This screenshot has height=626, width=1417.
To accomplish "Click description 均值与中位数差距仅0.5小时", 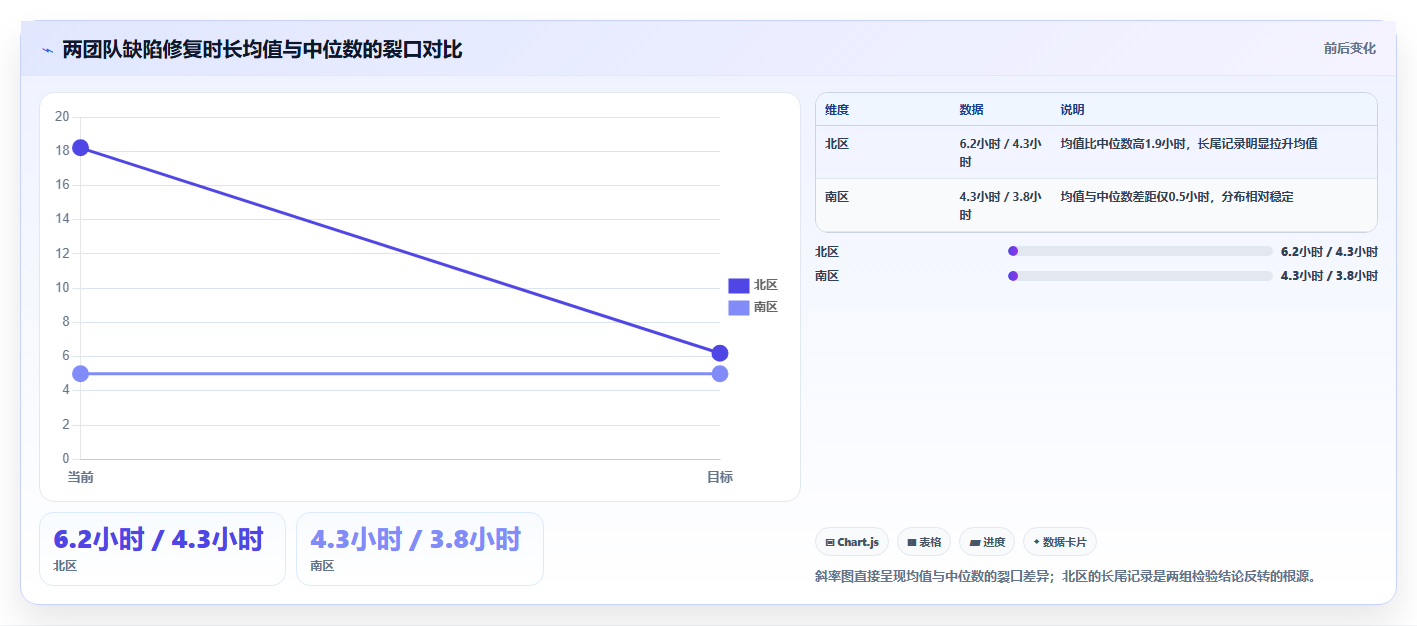I will point(1177,197).
